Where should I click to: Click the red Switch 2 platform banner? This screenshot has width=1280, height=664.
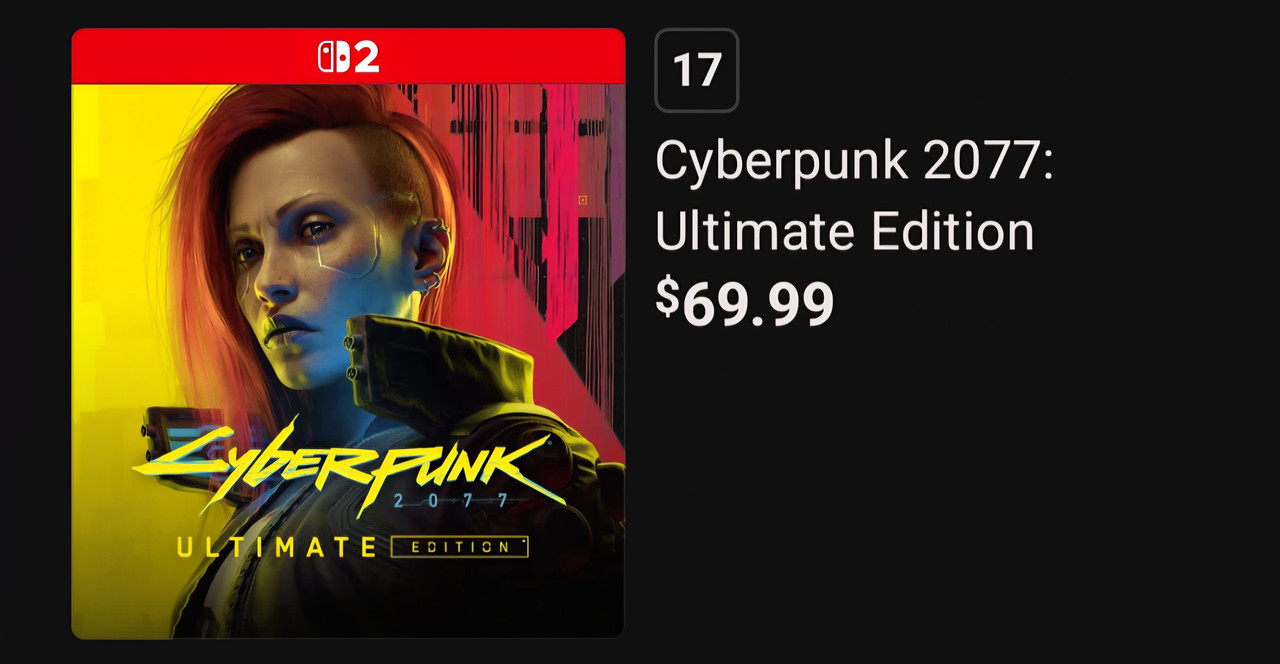(x=348, y=56)
